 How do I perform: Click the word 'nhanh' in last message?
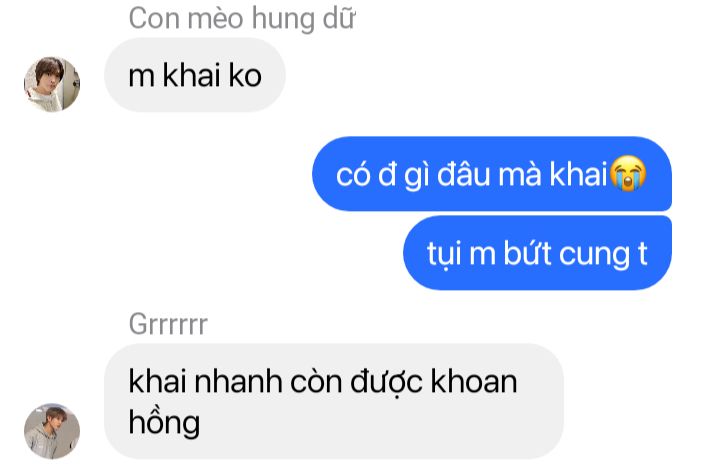point(238,381)
